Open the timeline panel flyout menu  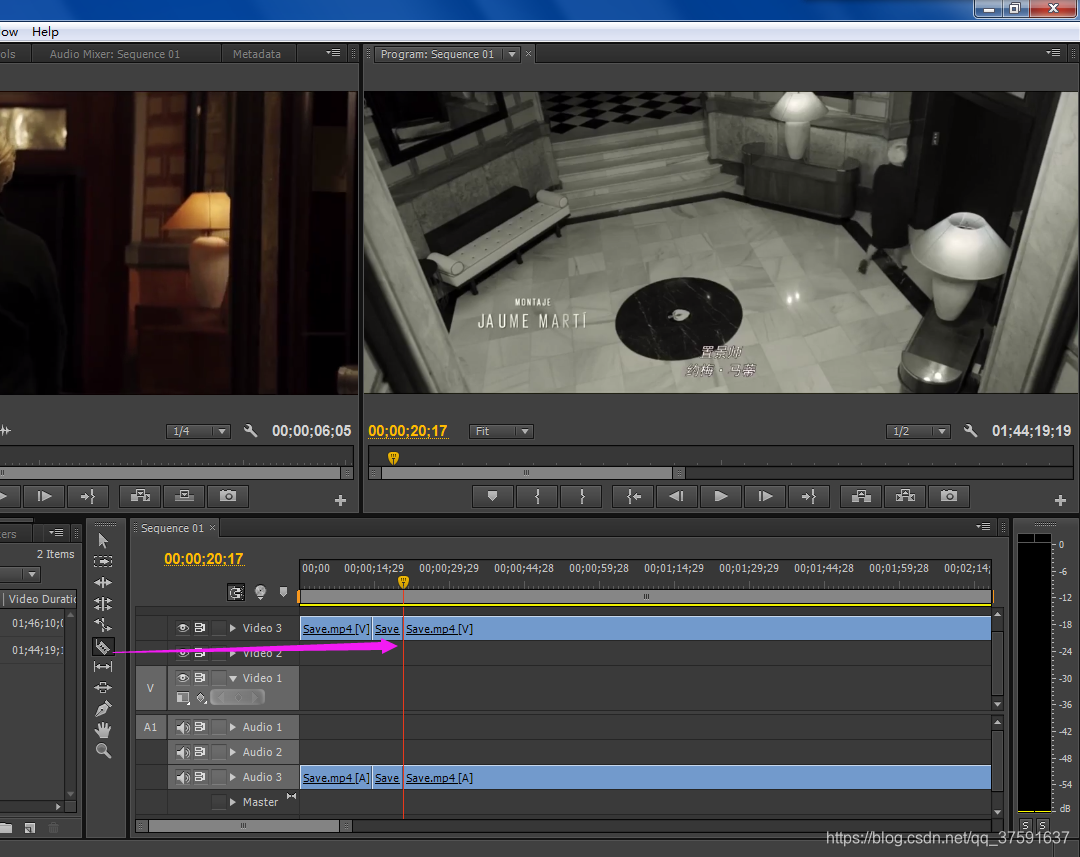click(984, 527)
